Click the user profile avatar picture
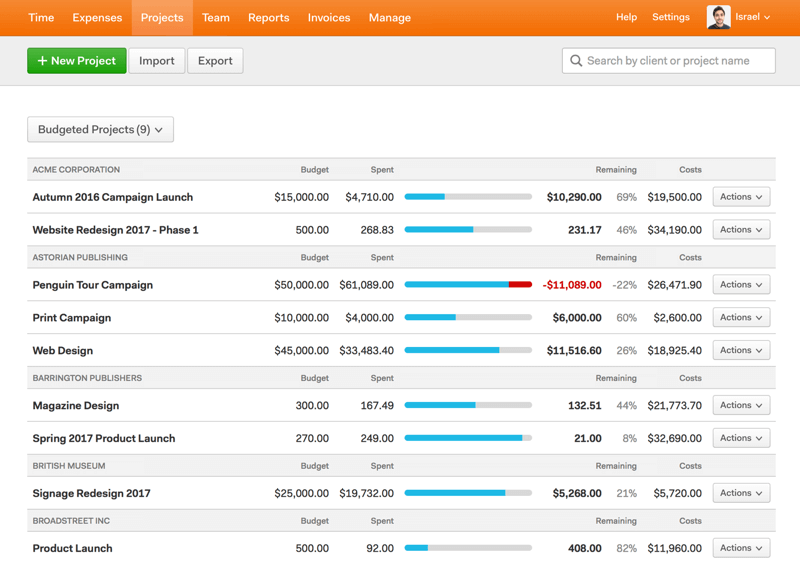800x580 pixels. [718, 17]
